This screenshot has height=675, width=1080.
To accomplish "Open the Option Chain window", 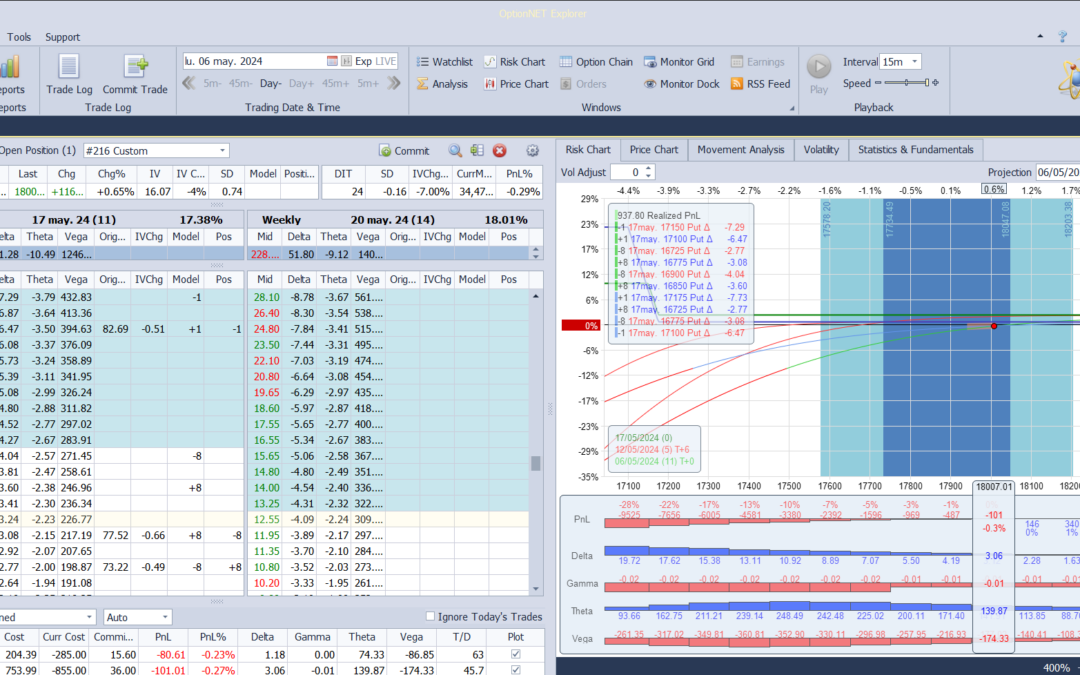I will pyautogui.click(x=596, y=62).
